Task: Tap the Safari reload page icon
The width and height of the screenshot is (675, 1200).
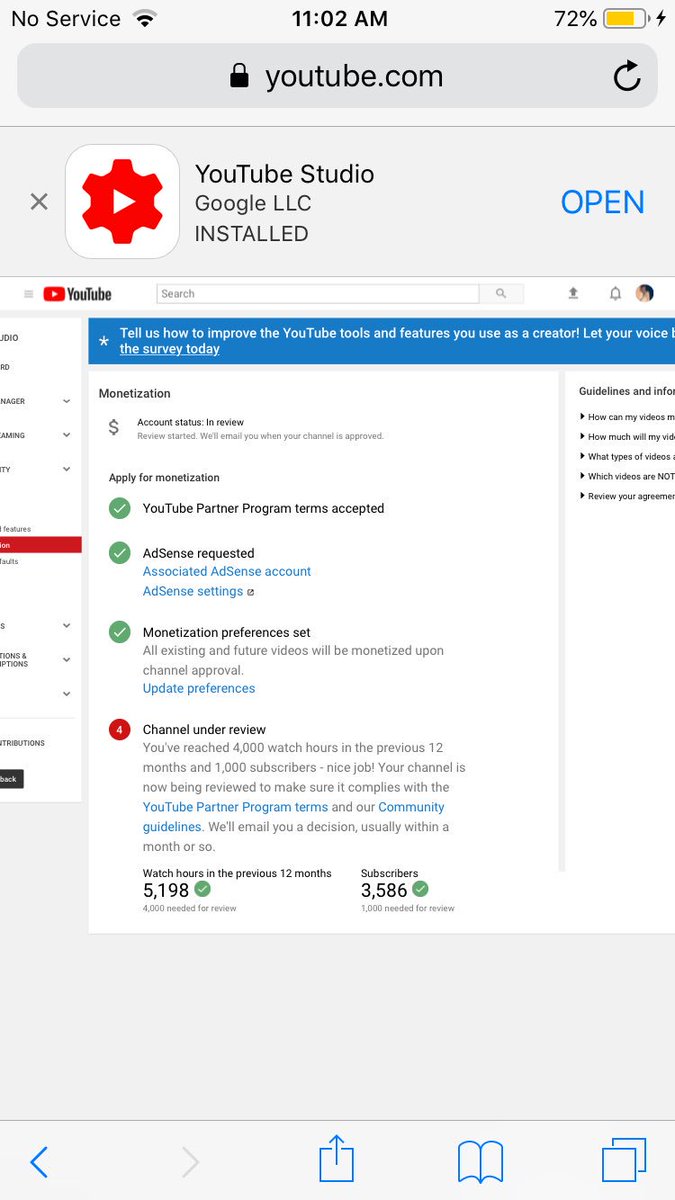Action: [x=627, y=76]
